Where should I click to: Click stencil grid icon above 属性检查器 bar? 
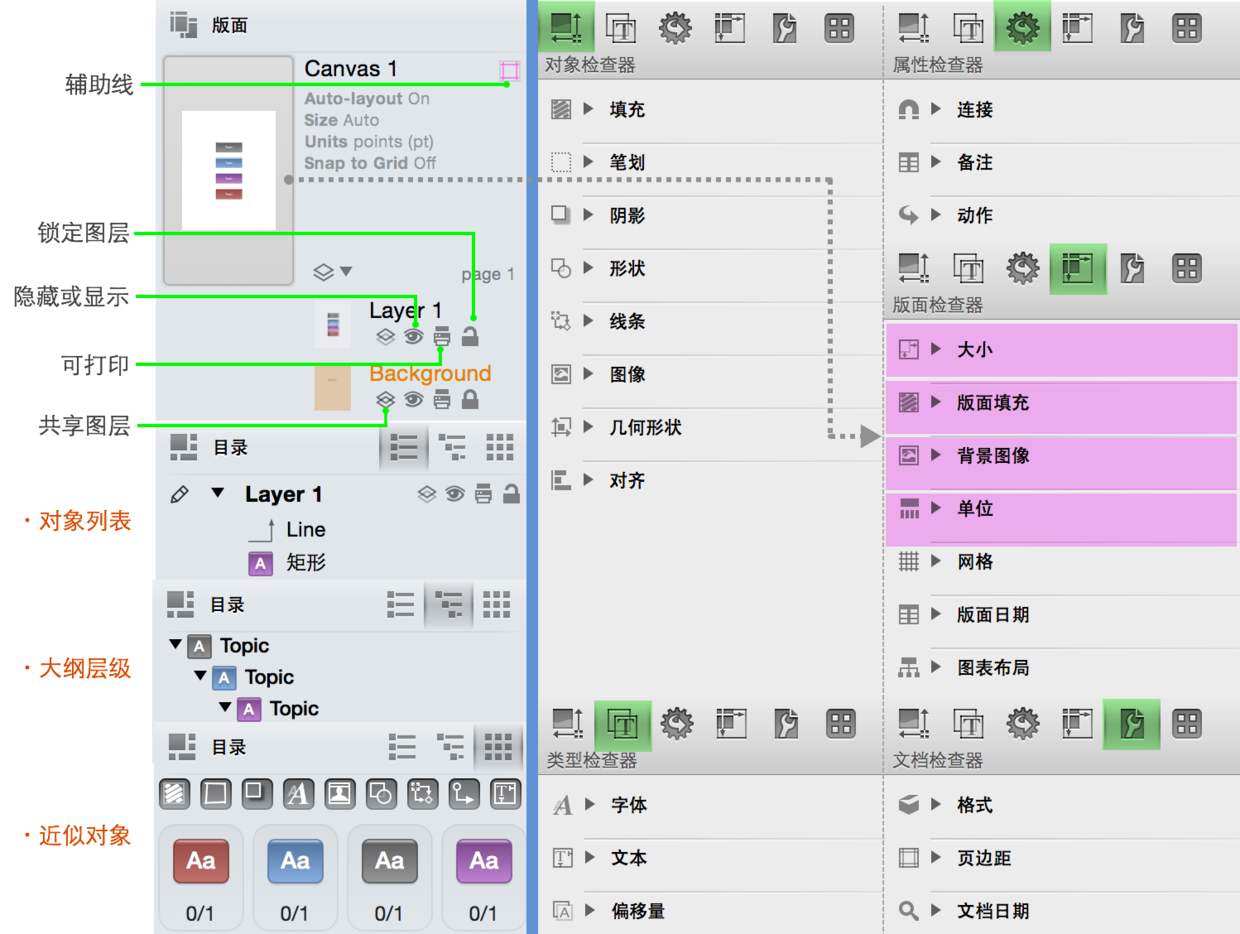tap(1187, 28)
